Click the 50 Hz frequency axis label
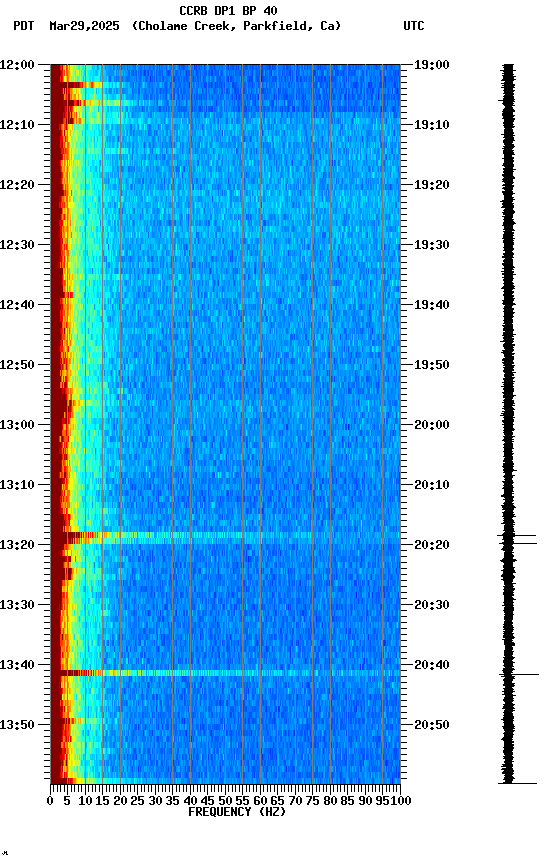Viewport: 552px width, 864px height. (225, 801)
